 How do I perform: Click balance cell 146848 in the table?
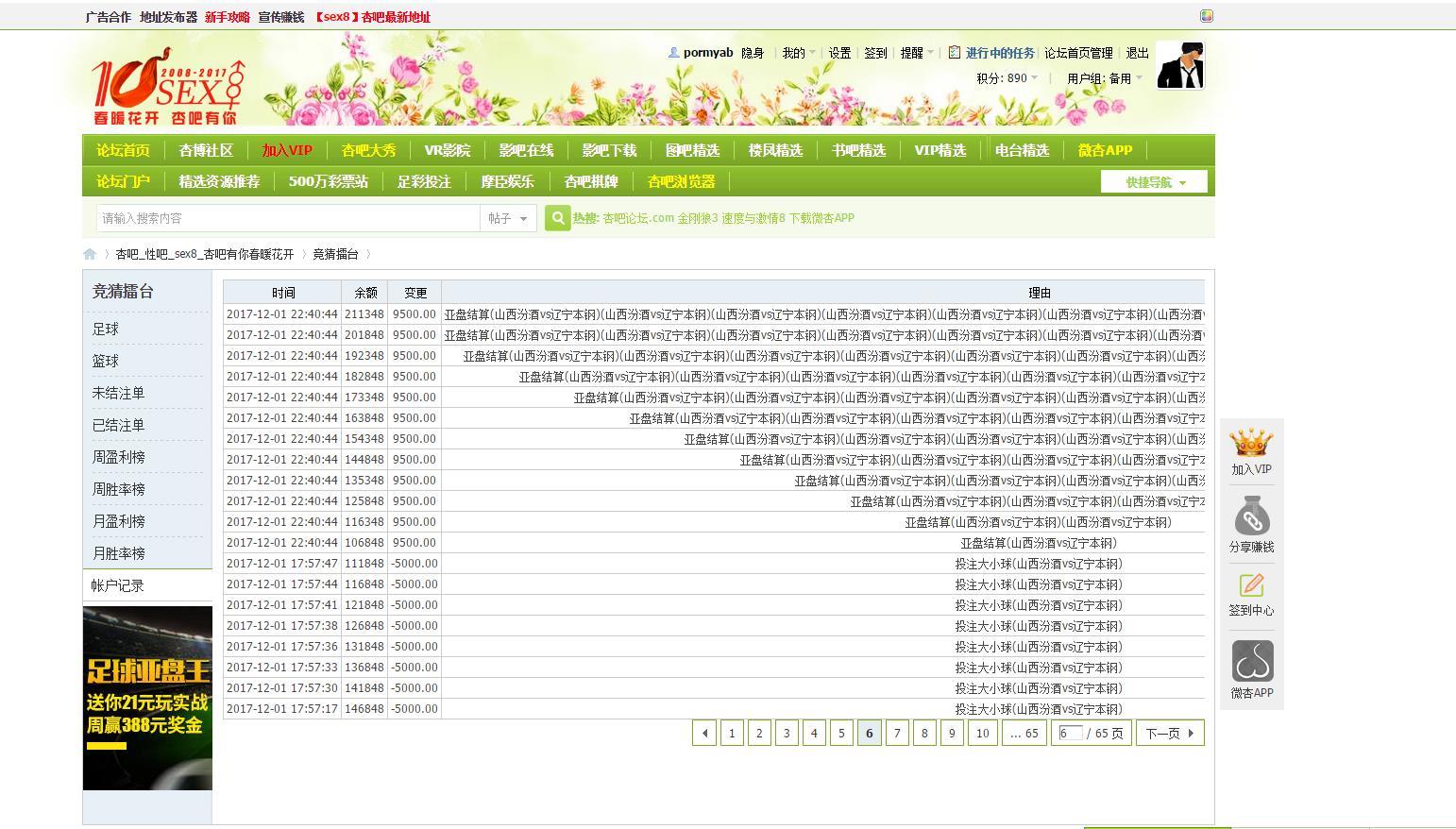pos(364,709)
